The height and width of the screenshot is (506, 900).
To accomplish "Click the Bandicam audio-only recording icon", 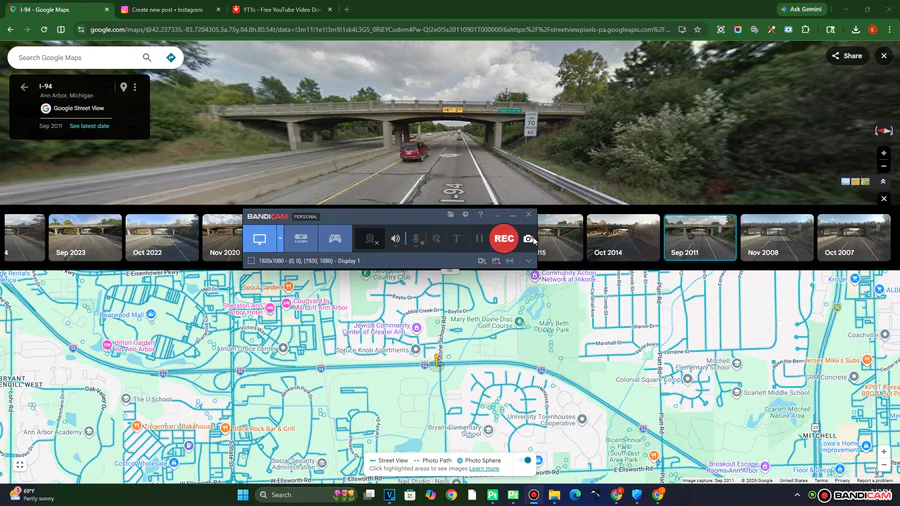I will (510, 261).
